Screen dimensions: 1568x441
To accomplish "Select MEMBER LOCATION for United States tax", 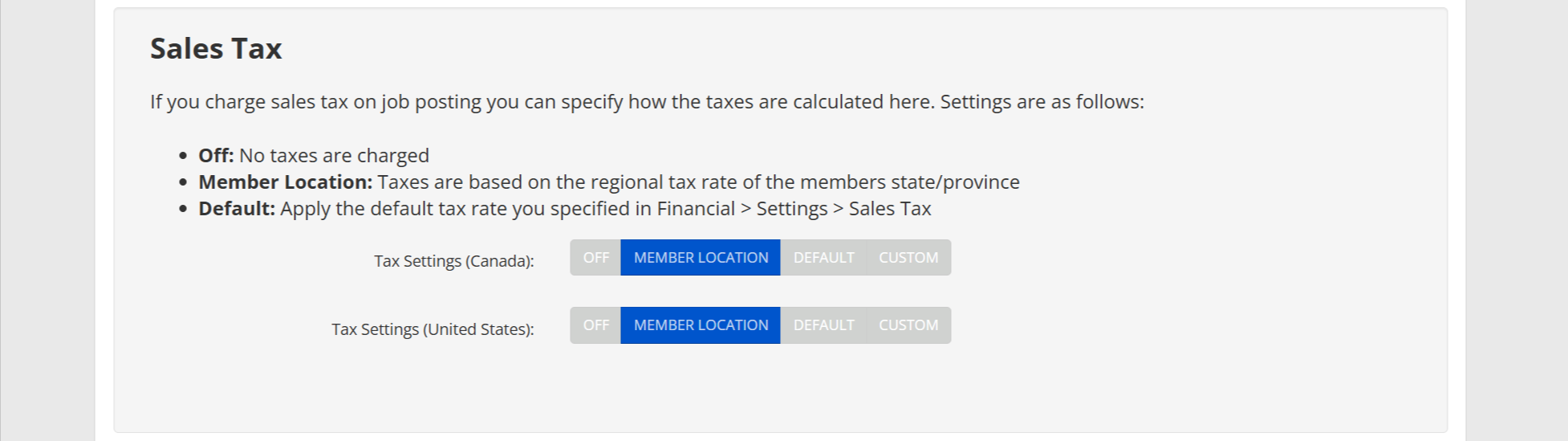I will (x=701, y=325).
